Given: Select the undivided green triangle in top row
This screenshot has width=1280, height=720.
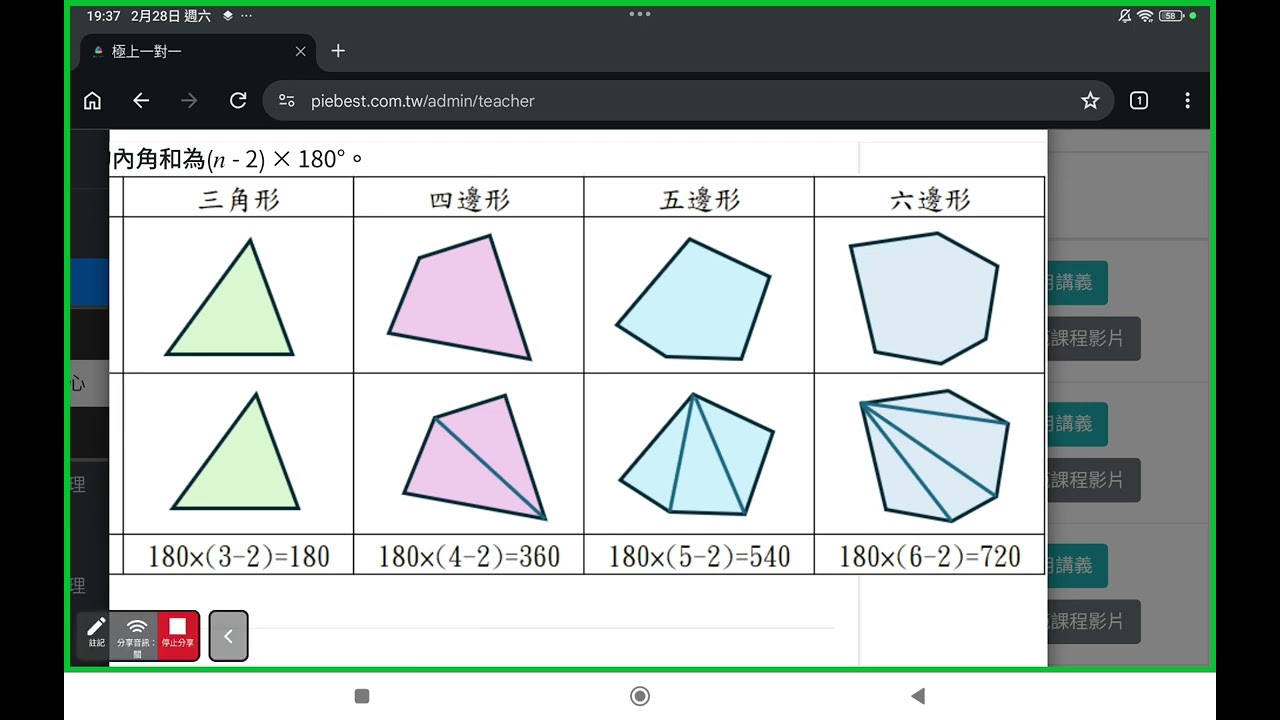Looking at the screenshot, I should tap(231, 297).
